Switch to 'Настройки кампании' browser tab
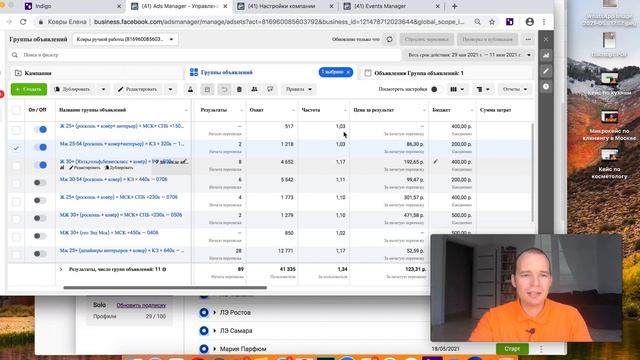 pos(285,6)
